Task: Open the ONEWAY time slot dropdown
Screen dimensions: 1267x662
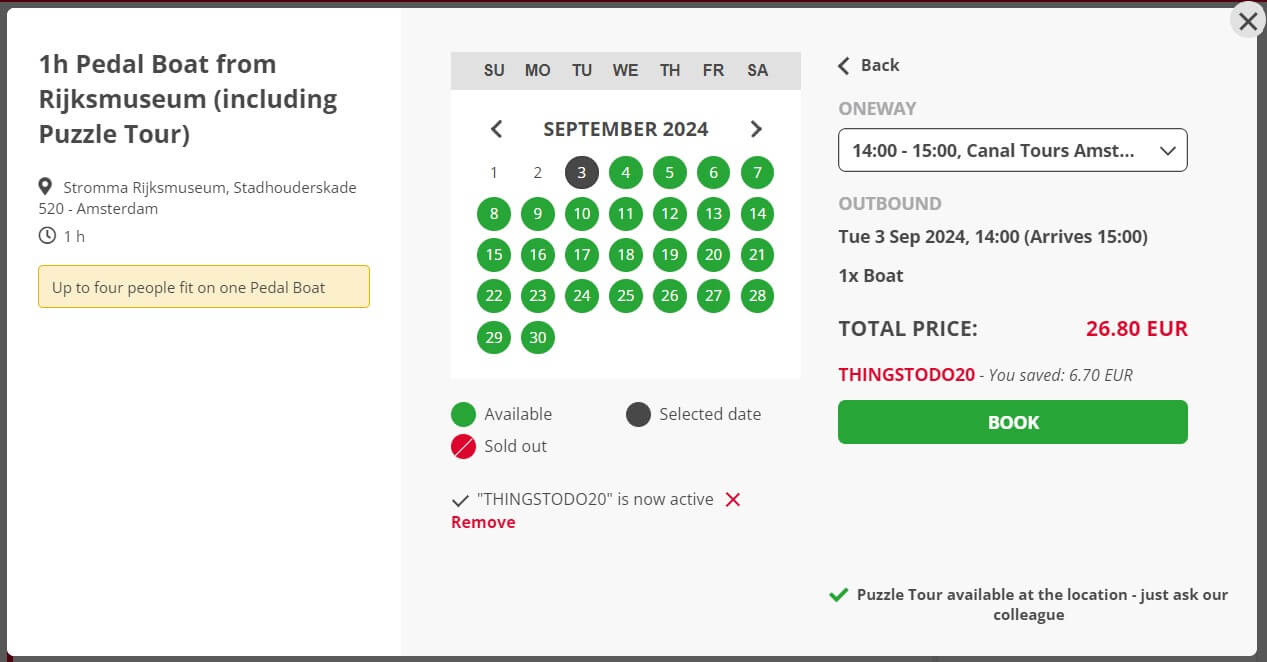Action: point(1012,150)
